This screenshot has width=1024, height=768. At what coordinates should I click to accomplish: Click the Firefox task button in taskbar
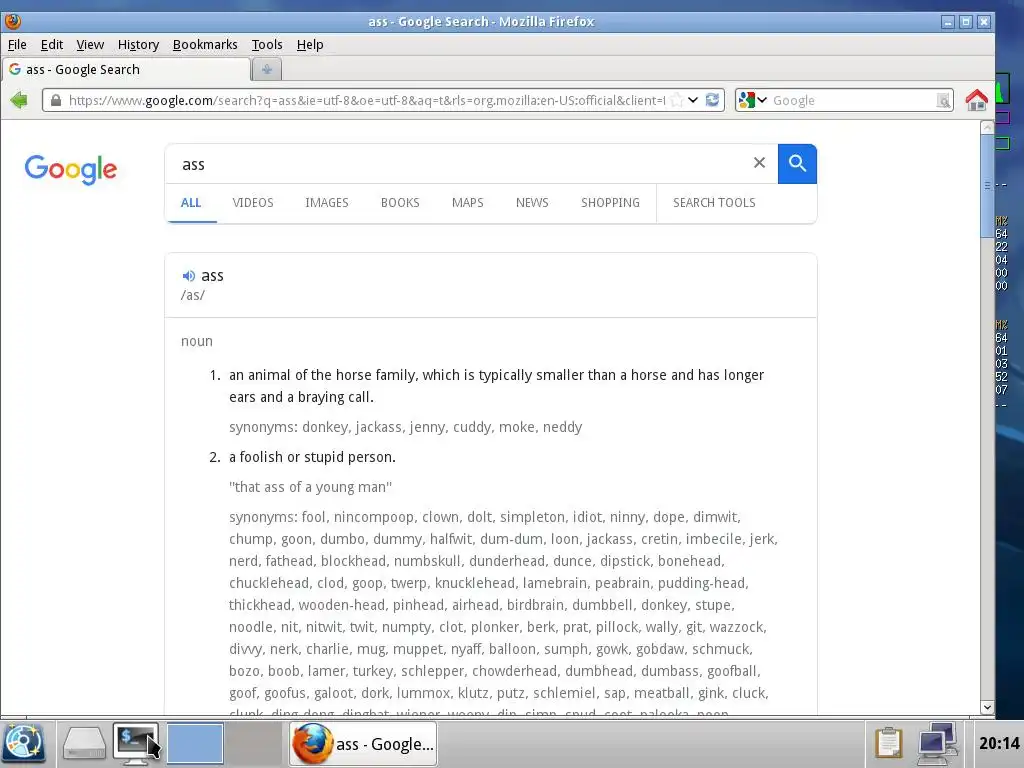pos(362,743)
